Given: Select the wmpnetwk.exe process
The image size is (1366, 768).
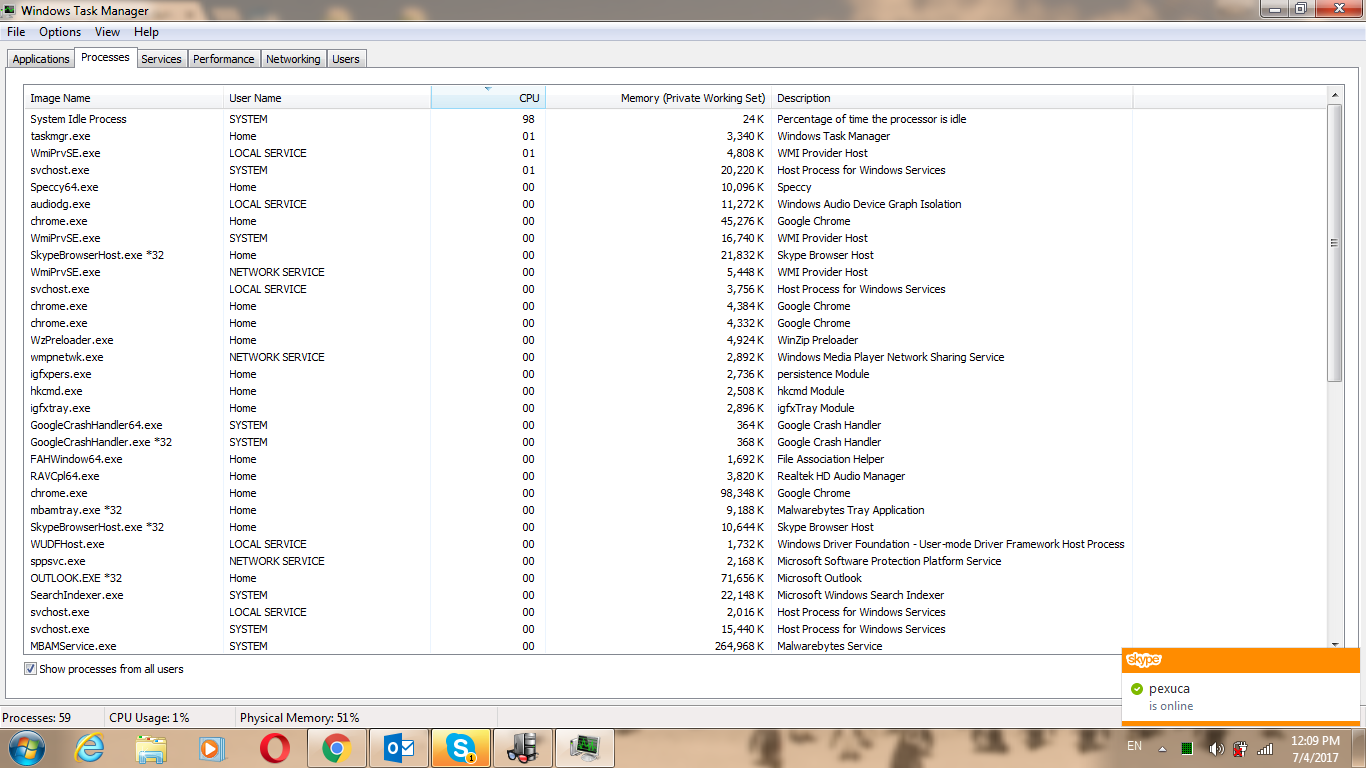Looking at the screenshot, I should (x=675, y=357).
